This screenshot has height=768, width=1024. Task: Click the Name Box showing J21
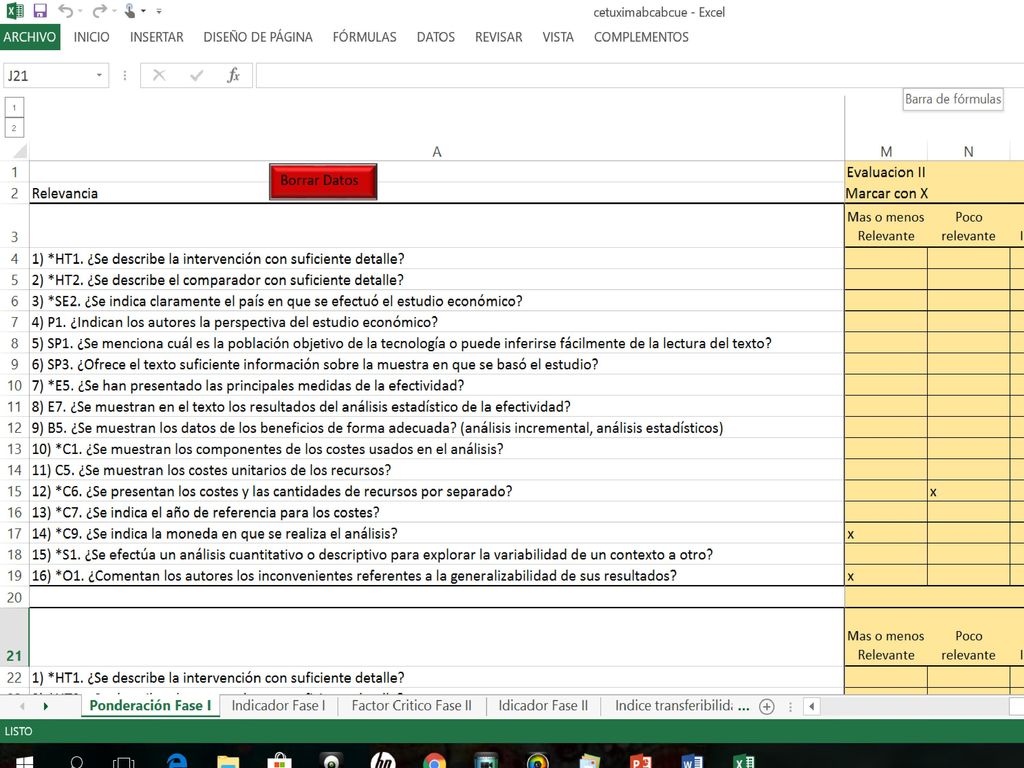(x=48, y=76)
